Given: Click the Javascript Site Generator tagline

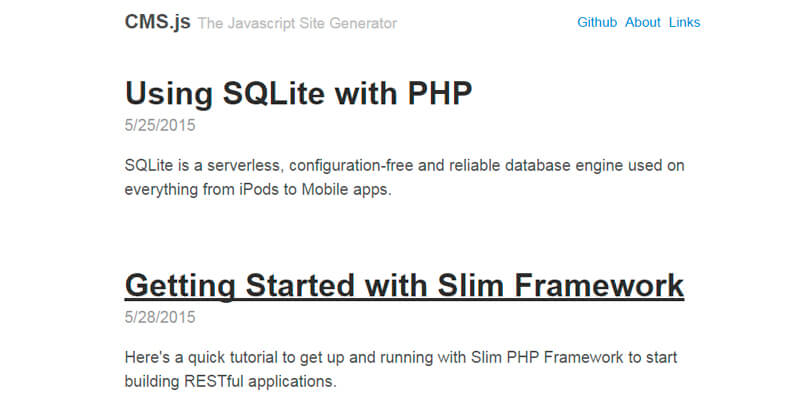Looking at the screenshot, I should (297, 23).
